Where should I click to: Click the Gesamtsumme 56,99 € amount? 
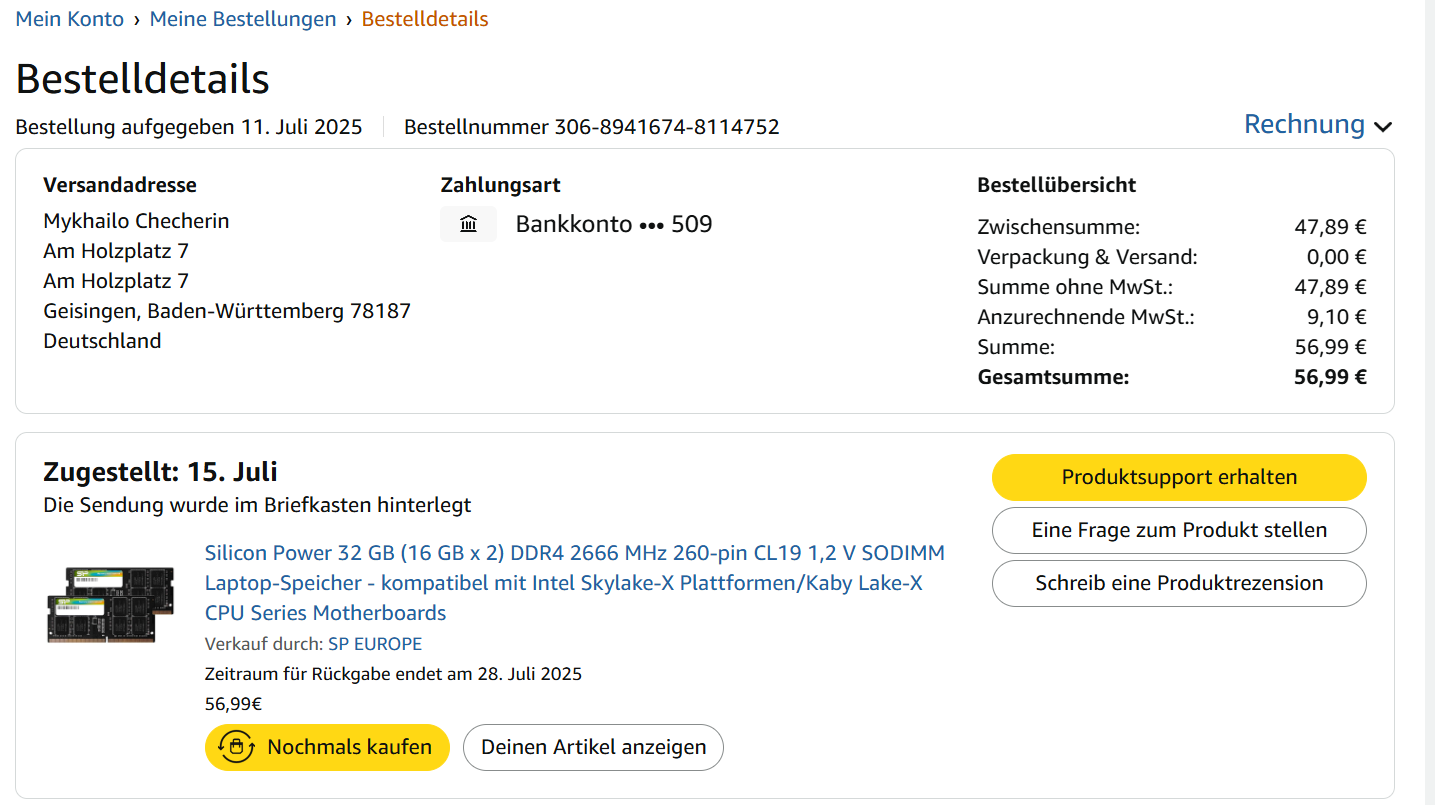coord(1330,377)
